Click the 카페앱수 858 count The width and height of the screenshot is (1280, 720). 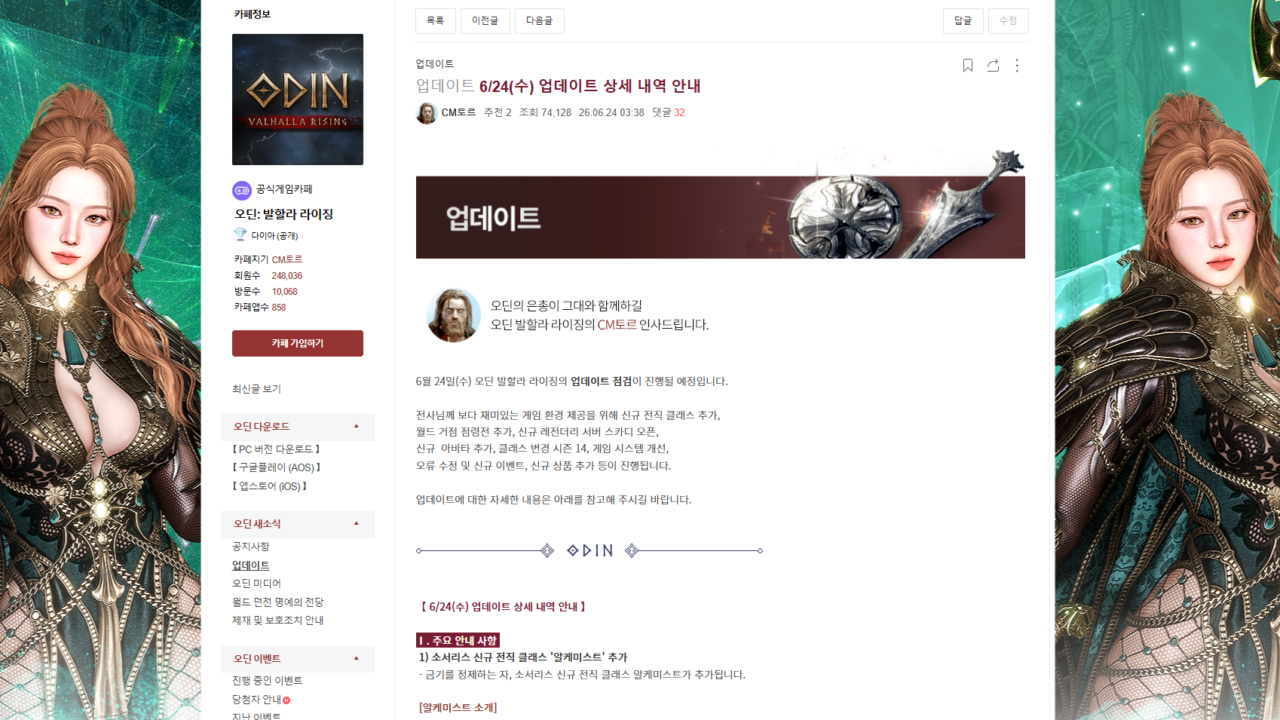point(260,308)
